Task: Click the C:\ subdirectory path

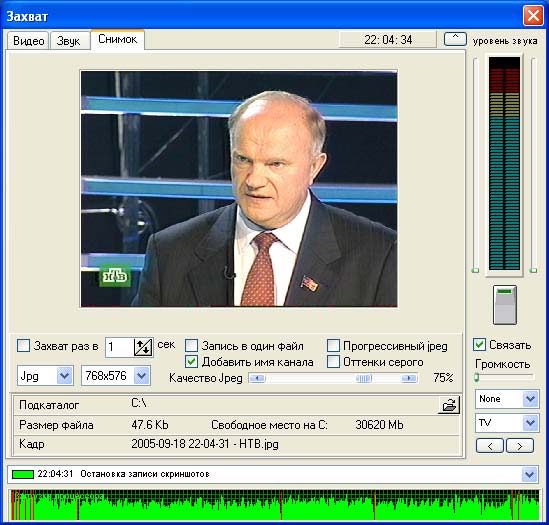Action: [139, 403]
